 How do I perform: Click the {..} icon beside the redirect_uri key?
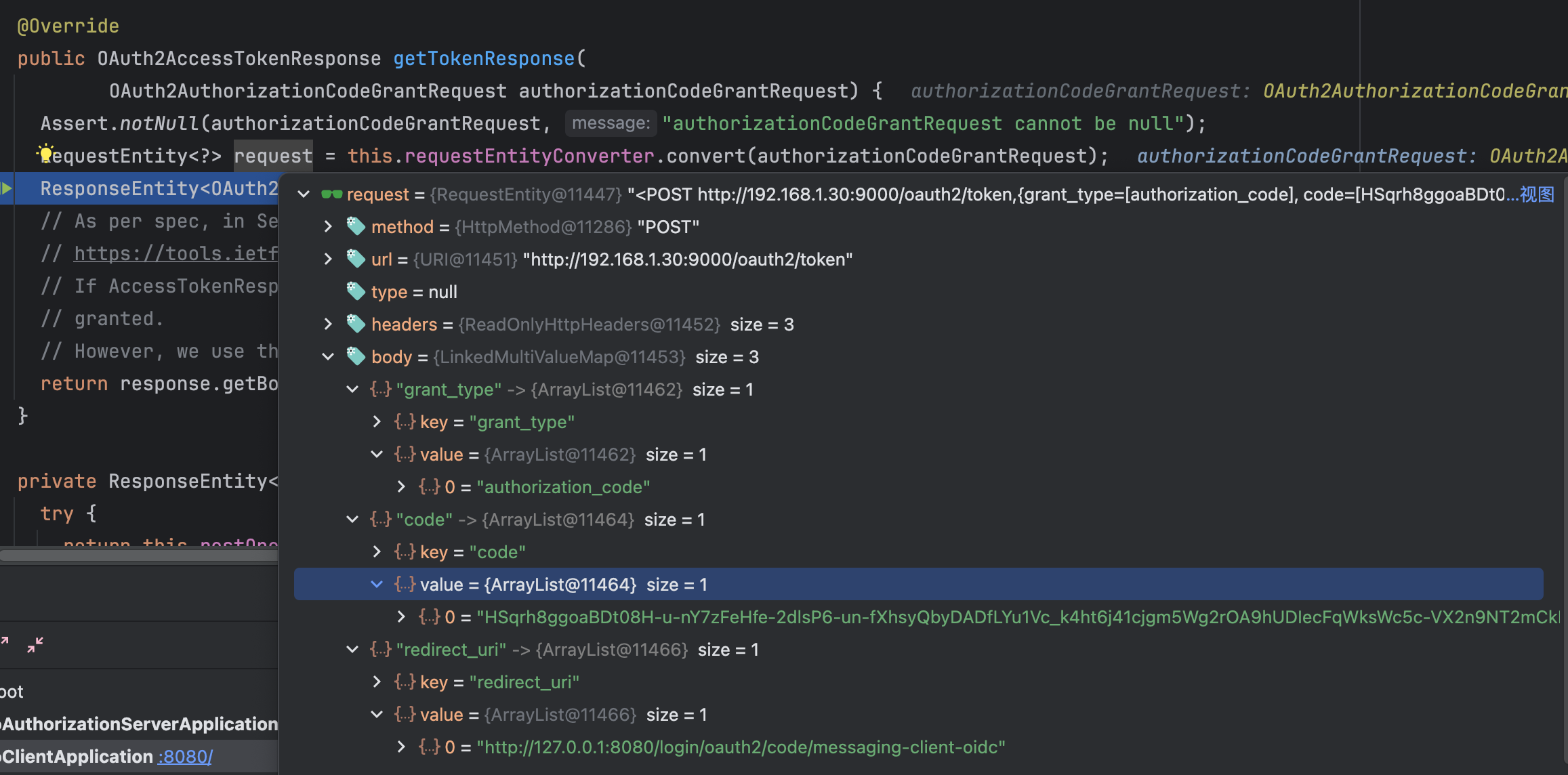click(x=405, y=682)
